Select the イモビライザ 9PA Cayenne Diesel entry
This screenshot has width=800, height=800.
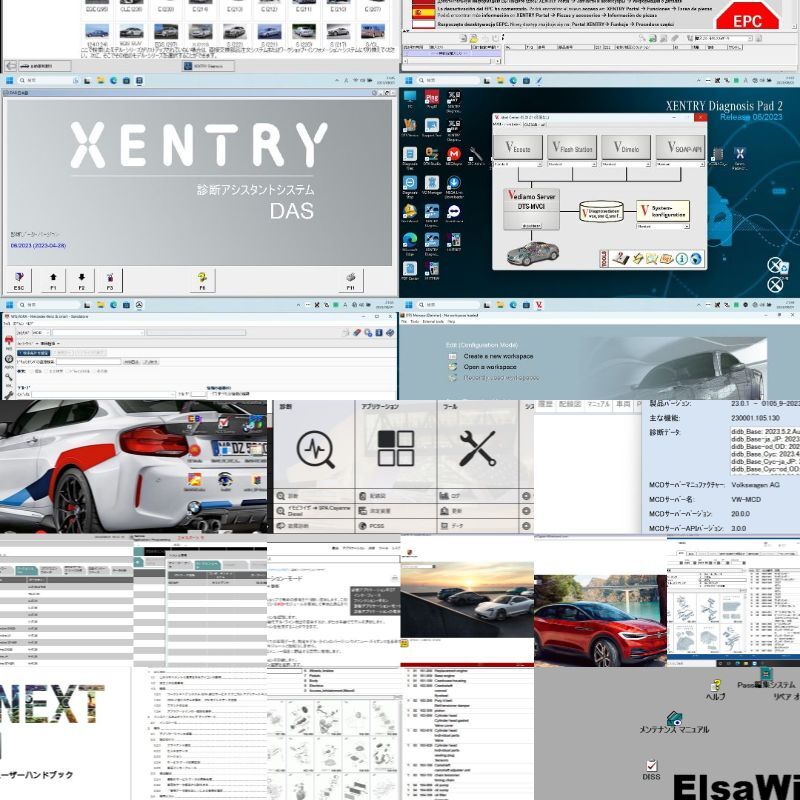(314, 511)
